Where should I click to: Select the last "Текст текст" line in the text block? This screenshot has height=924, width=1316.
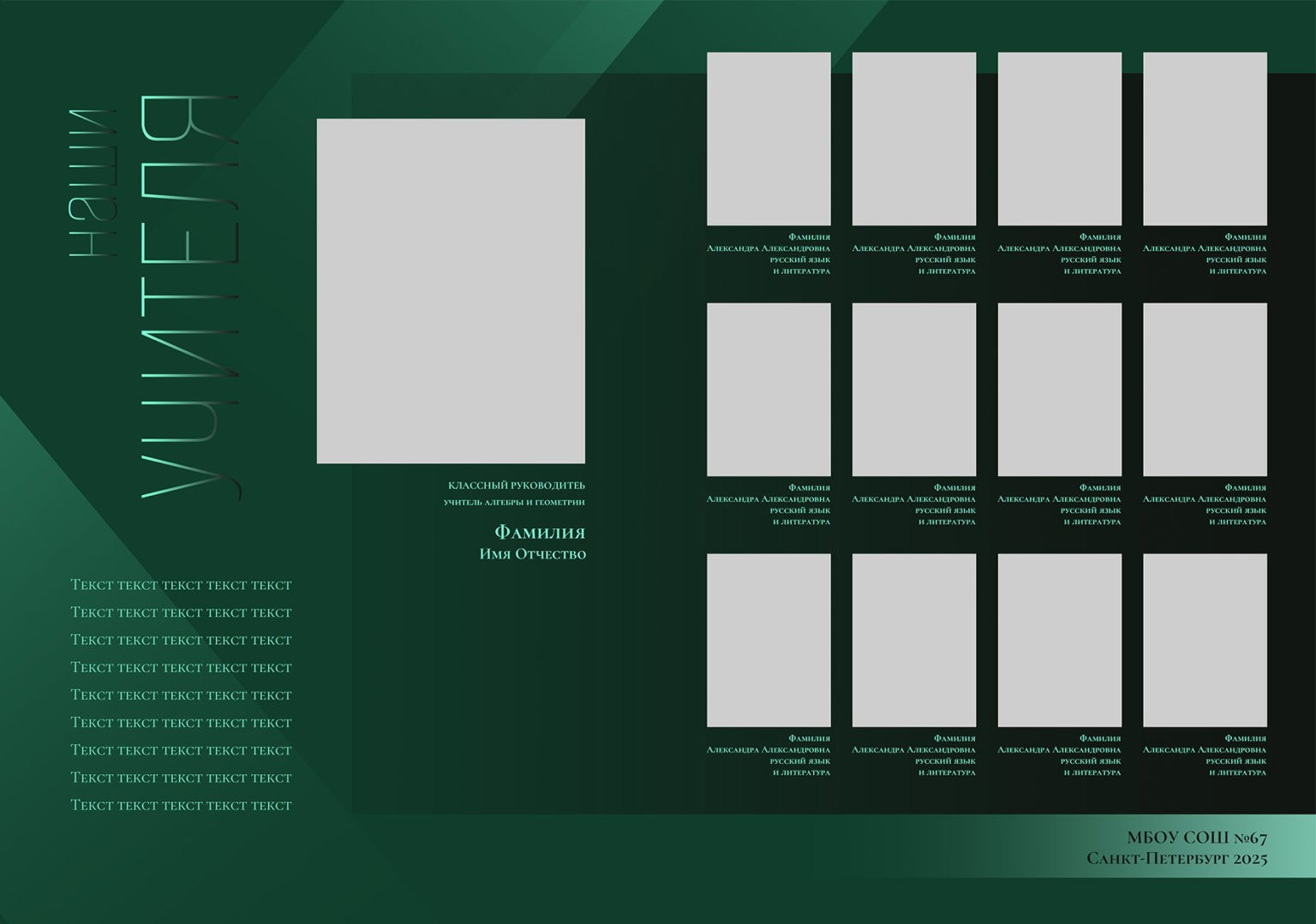point(181,805)
